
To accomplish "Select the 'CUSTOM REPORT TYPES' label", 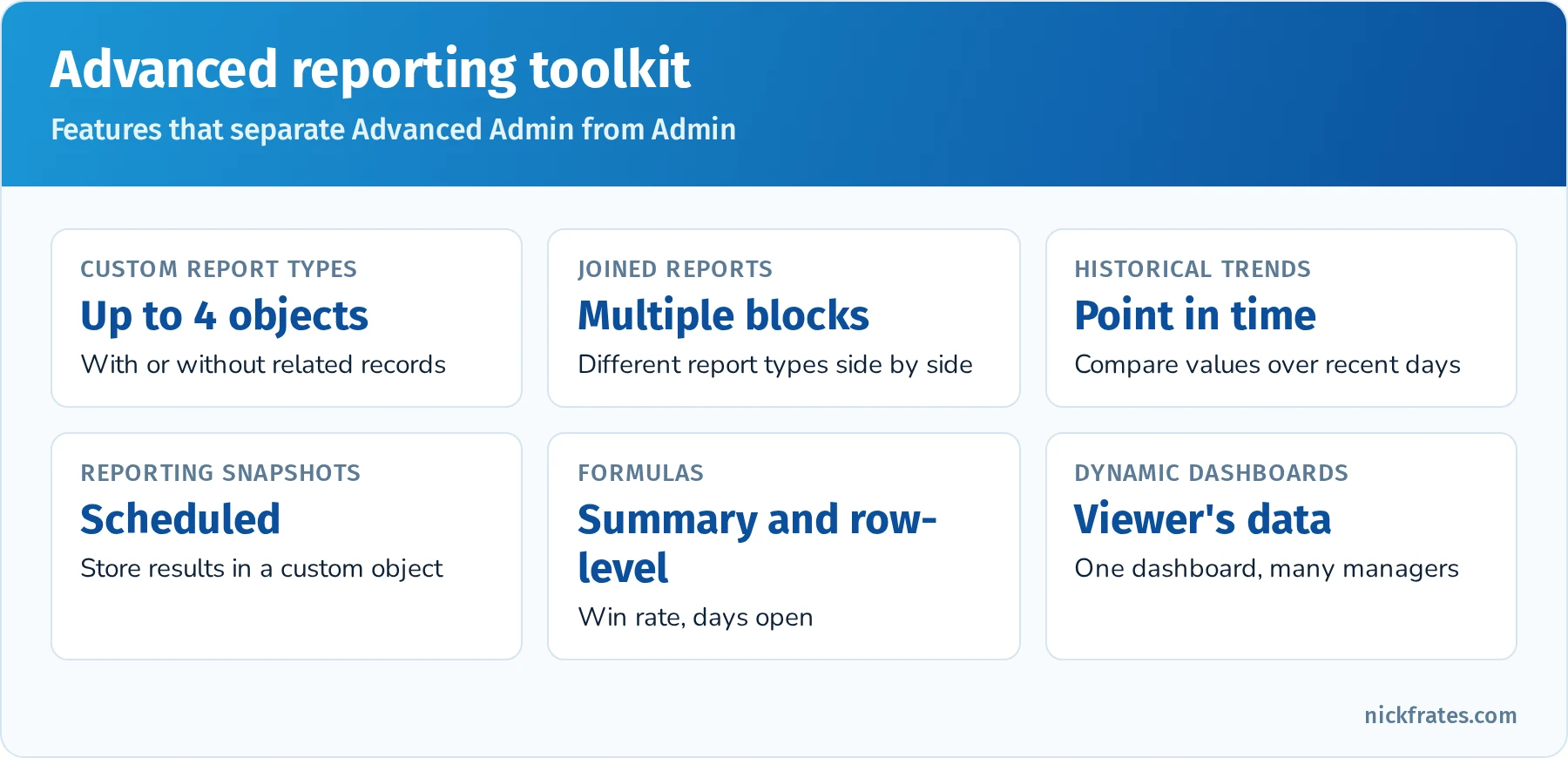I will (219, 269).
